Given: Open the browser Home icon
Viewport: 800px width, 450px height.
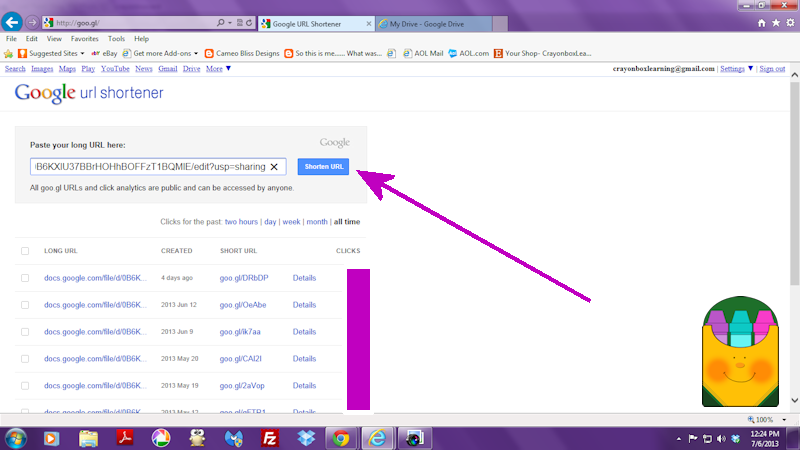Looking at the screenshot, I should coord(761,23).
